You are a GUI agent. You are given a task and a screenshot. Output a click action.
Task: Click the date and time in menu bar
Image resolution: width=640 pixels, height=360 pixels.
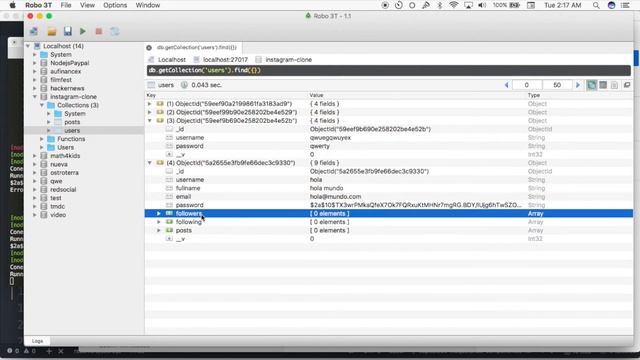[x=562, y=5]
